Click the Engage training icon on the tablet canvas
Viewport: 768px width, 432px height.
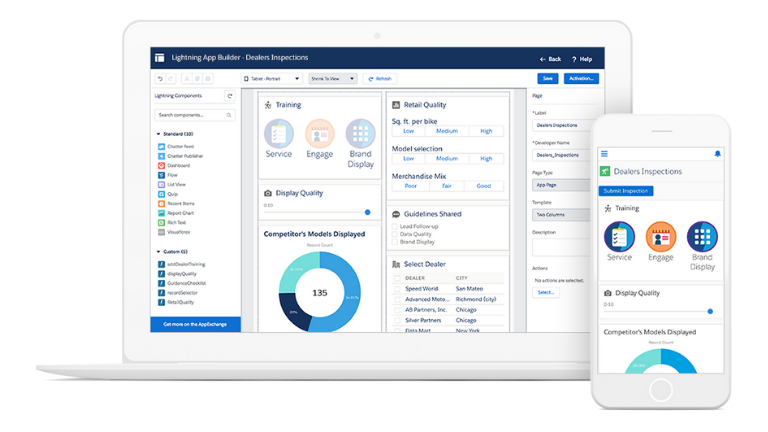pyautogui.click(x=320, y=133)
